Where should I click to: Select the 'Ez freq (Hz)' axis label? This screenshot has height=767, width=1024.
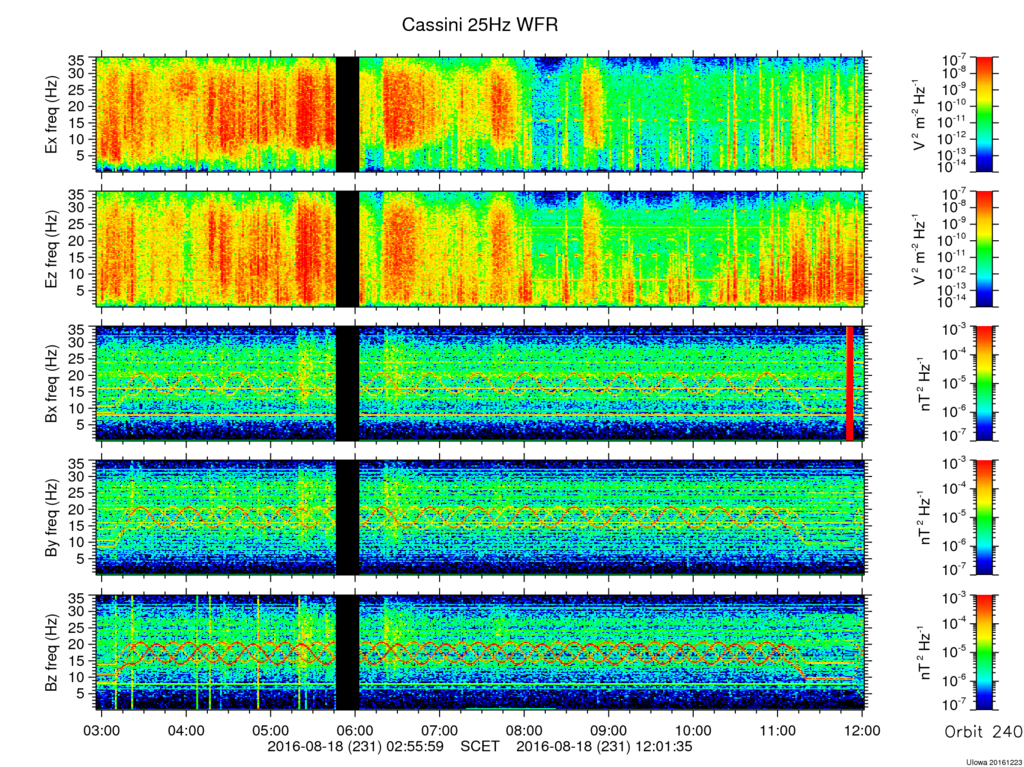click(52, 250)
